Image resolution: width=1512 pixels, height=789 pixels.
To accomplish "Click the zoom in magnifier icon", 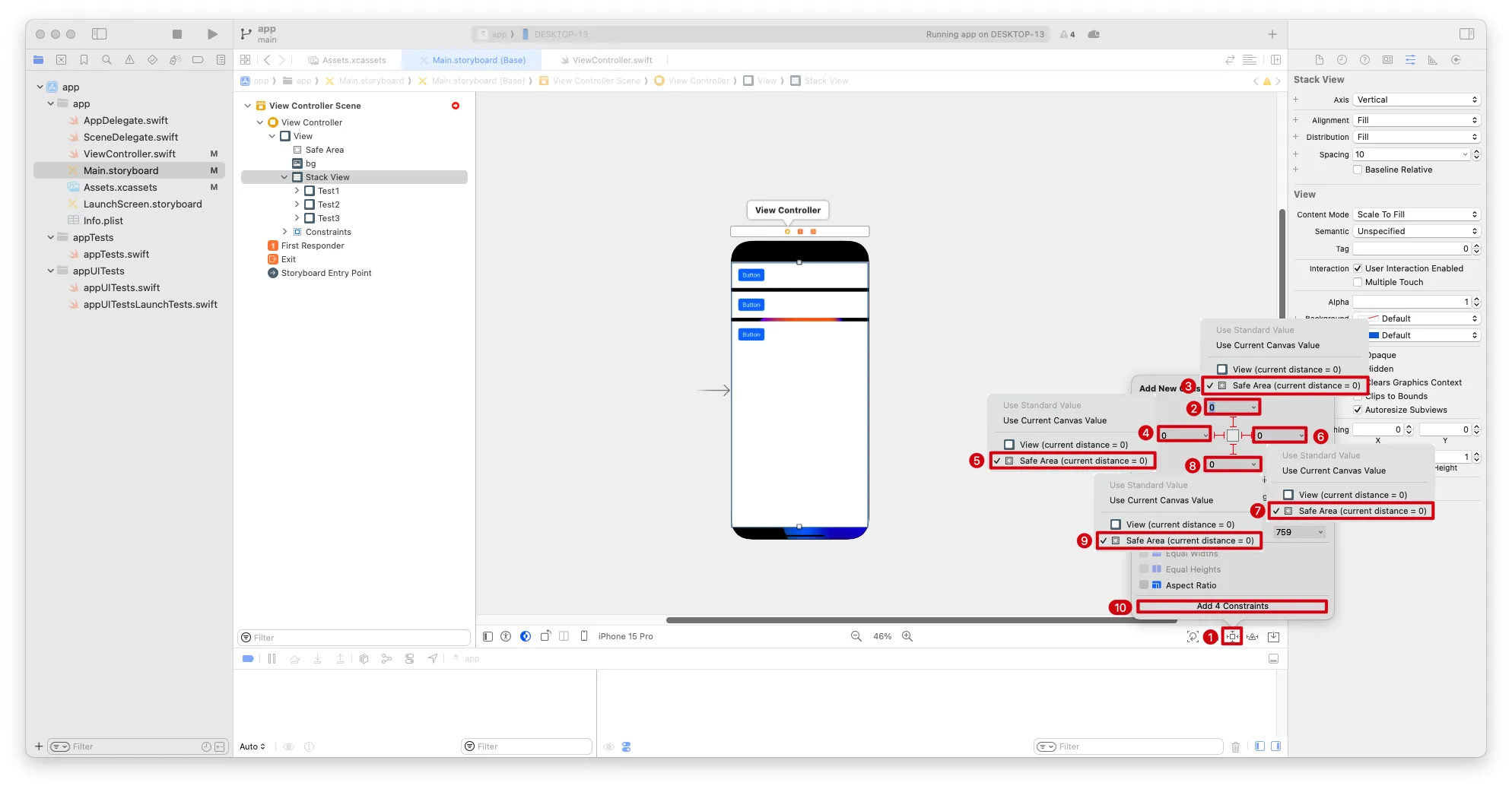I will [x=907, y=637].
